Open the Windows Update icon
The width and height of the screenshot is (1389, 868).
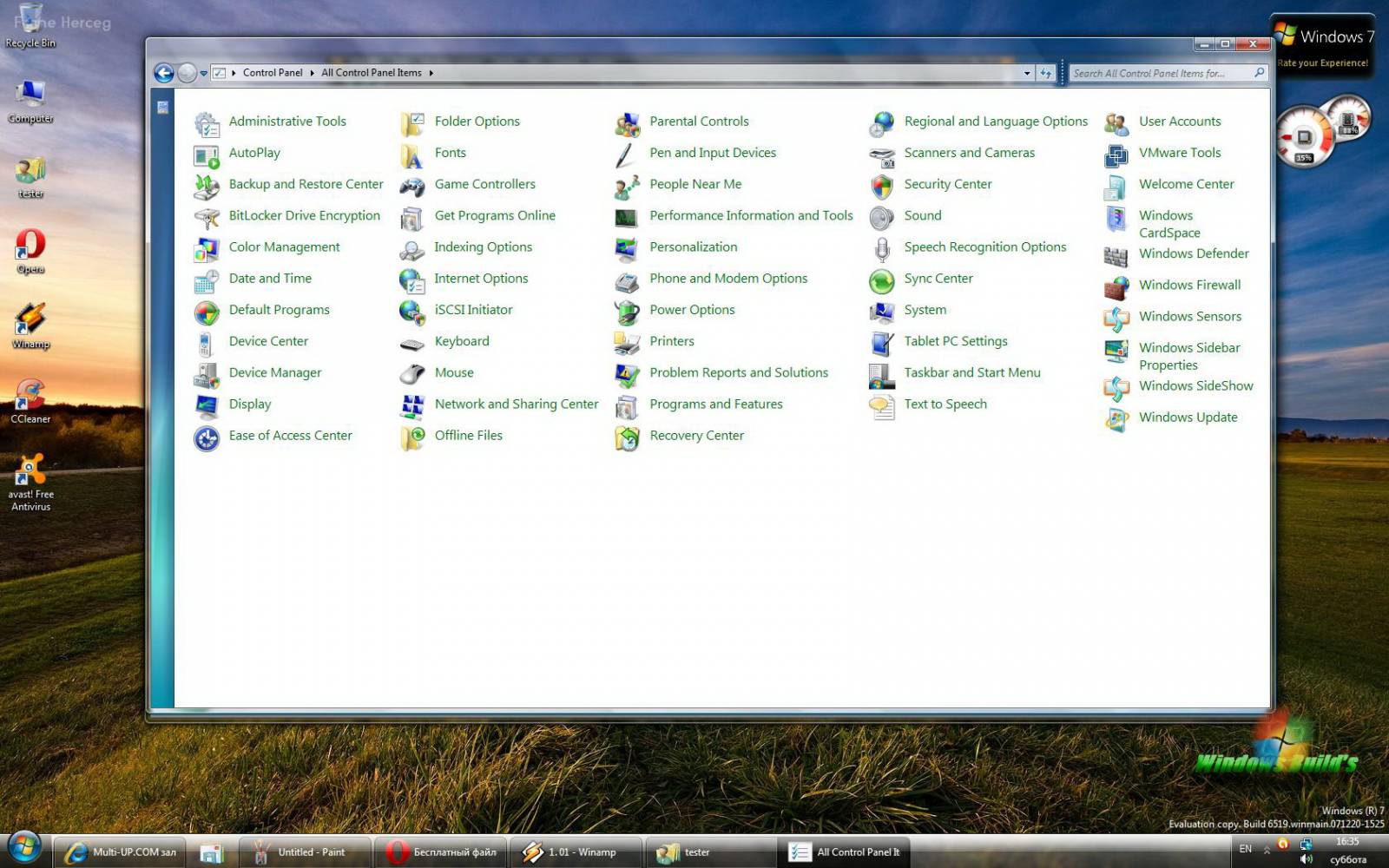(1116, 420)
